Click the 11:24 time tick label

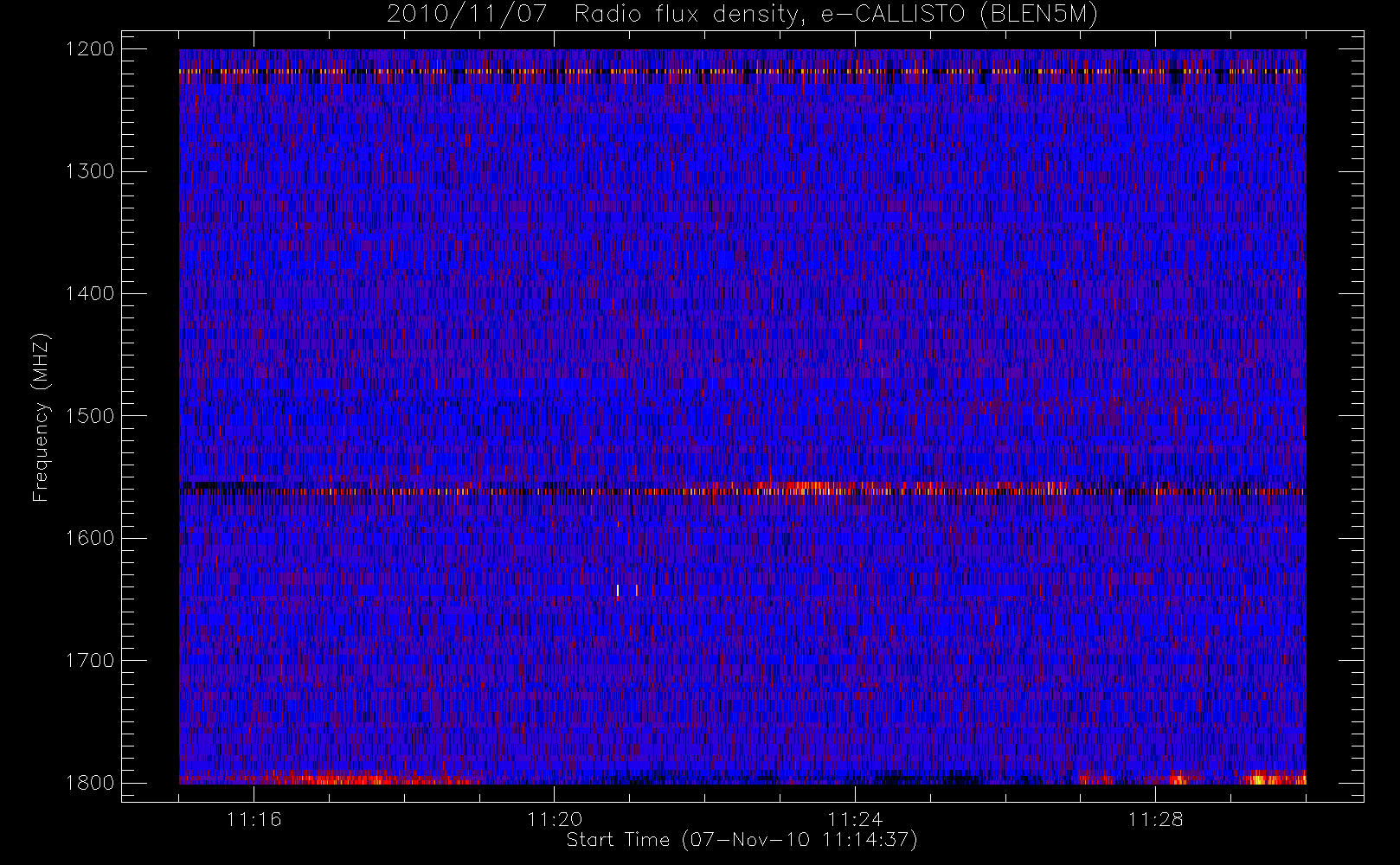[x=855, y=819]
